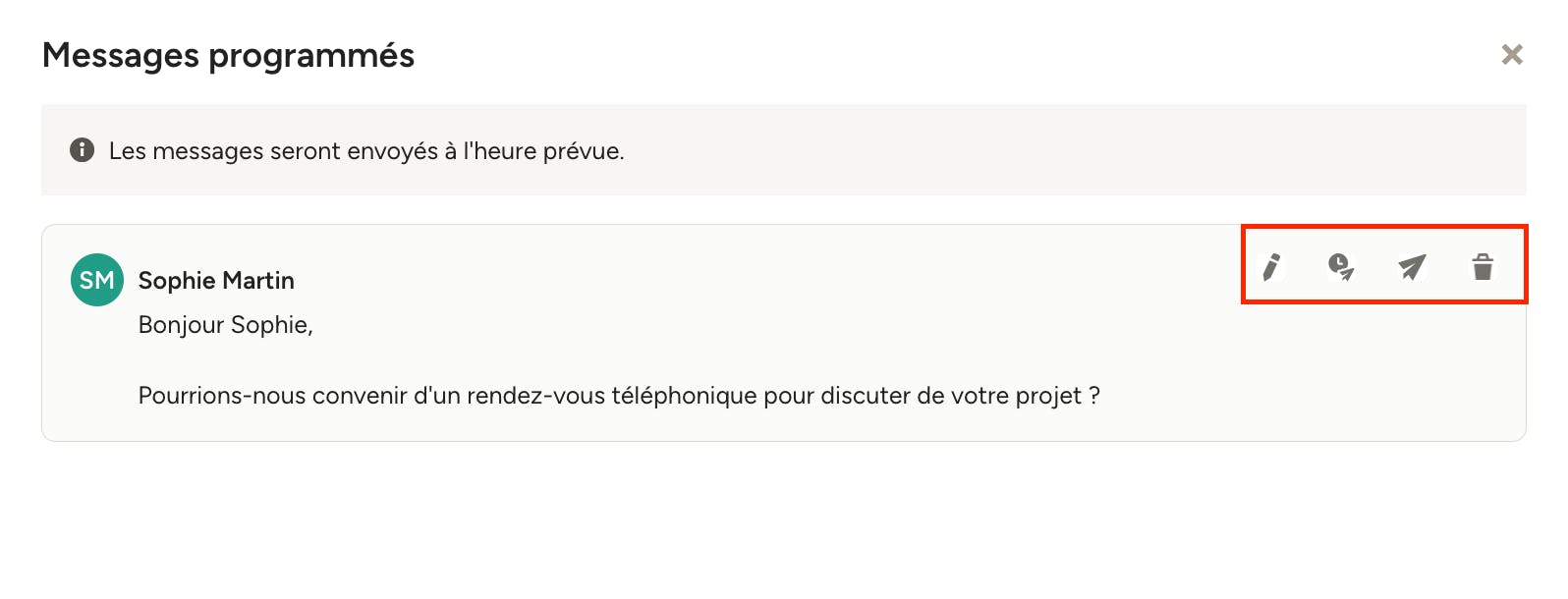The height and width of the screenshot is (599, 1568).
Task: Dismiss the scheduled messages window with X
Action: click(x=1512, y=55)
